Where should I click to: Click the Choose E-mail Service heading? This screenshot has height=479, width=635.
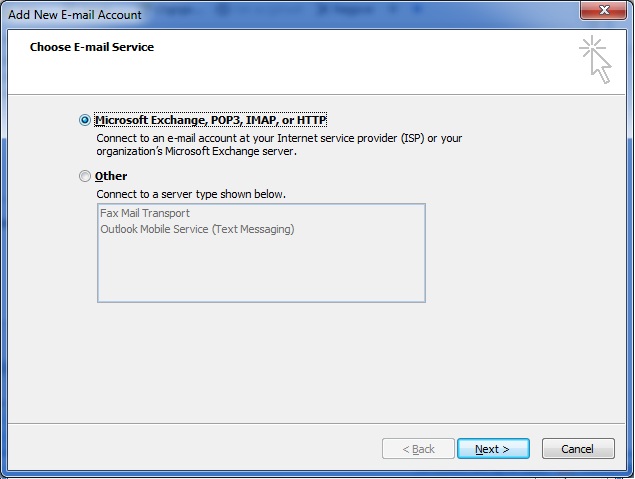click(x=92, y=47)
